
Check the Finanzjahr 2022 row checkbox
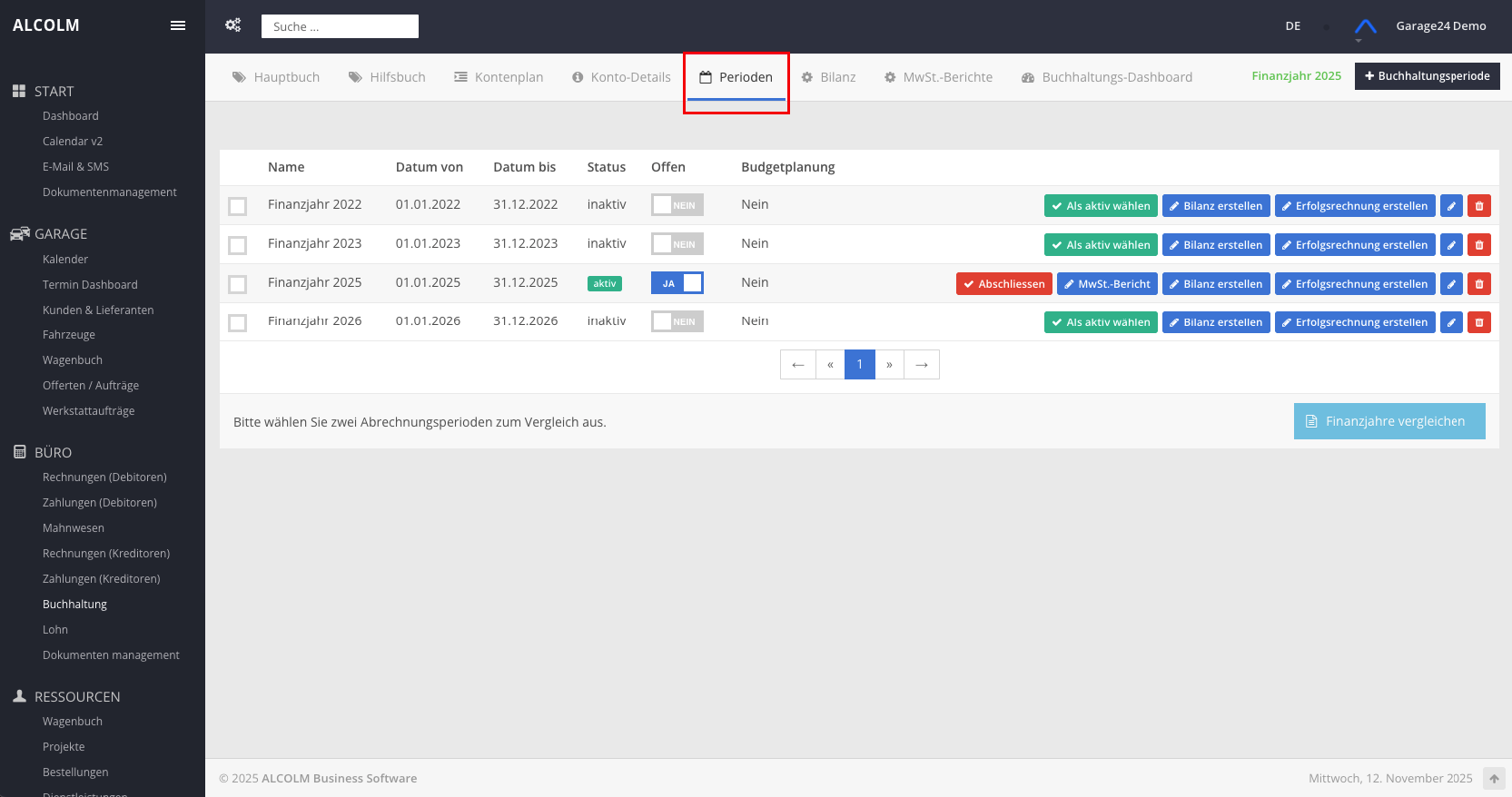[x=238, y=206]
